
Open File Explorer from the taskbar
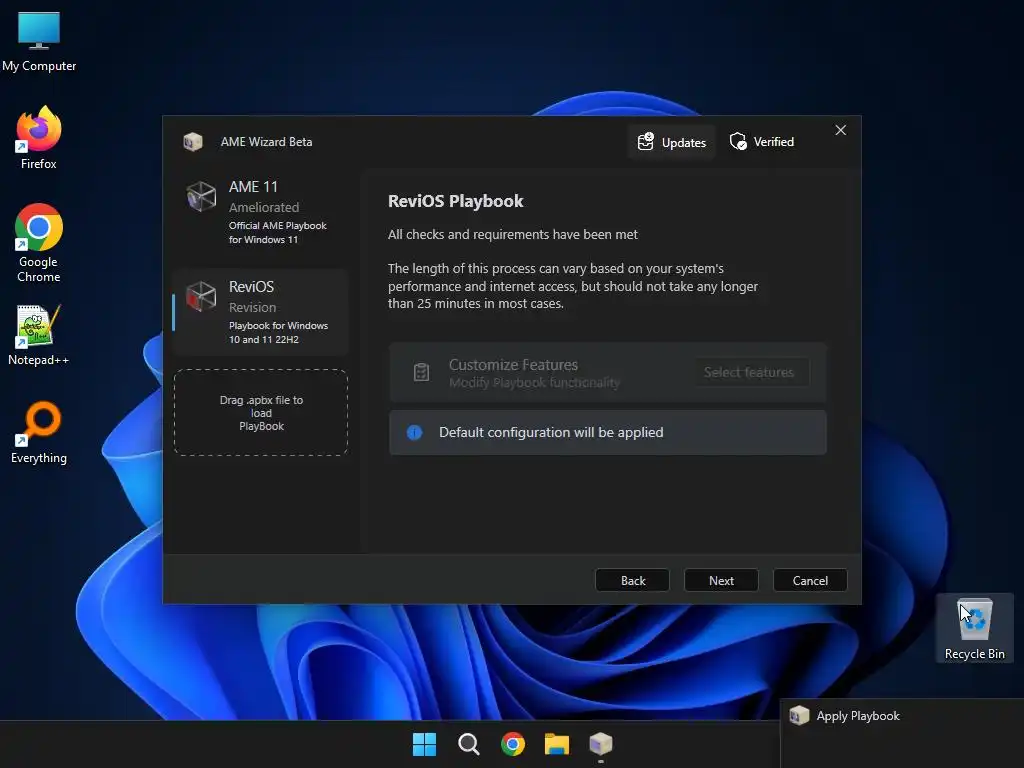[556, 744]
